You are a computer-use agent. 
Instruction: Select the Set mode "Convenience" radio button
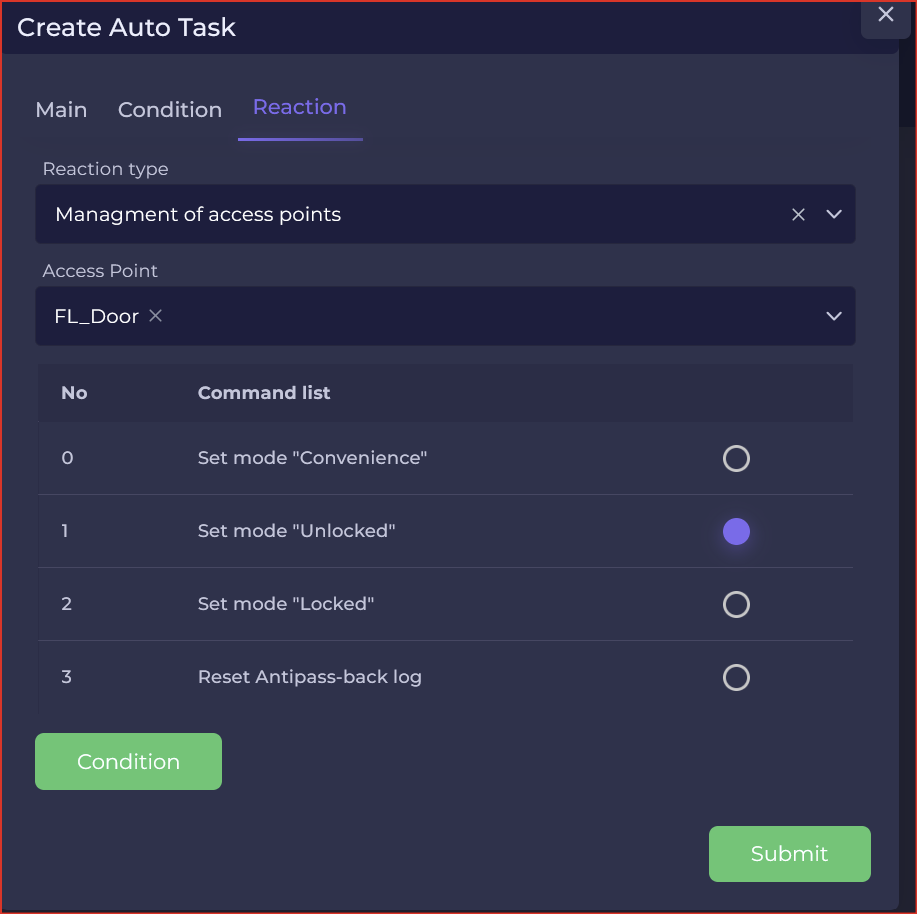(736, 458)
